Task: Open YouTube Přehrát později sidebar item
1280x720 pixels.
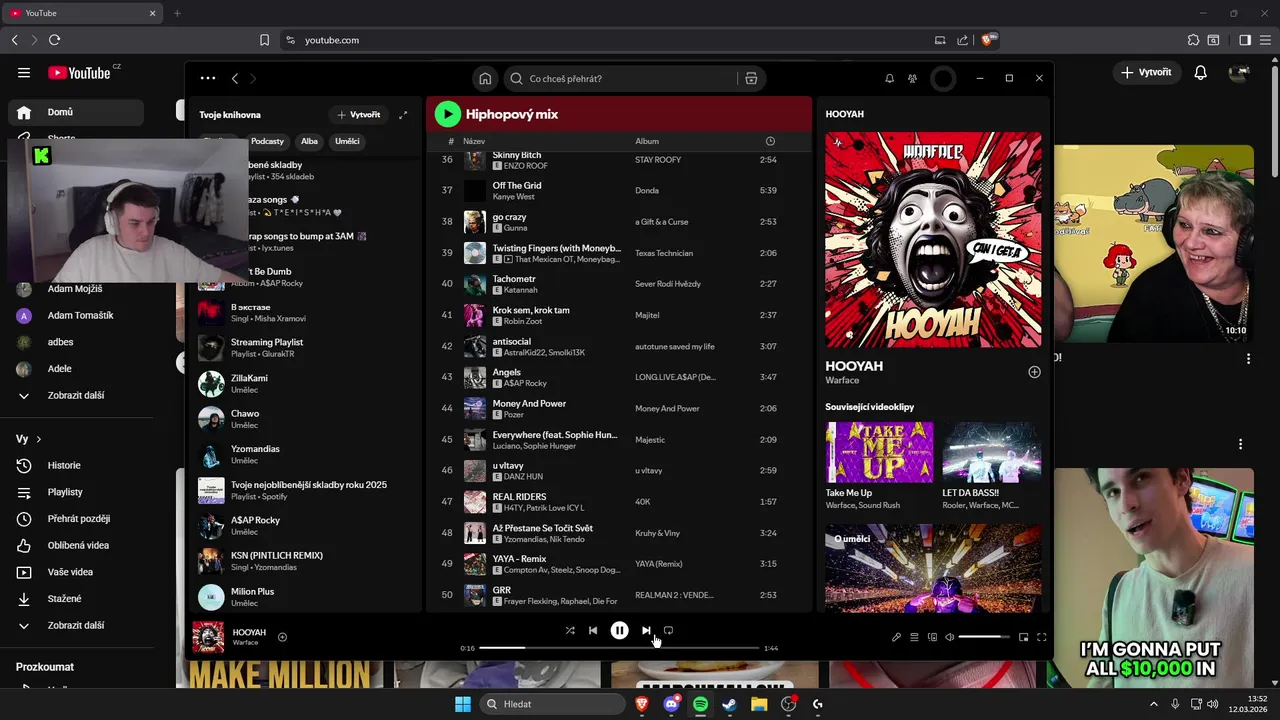Action: click(76, 519)
